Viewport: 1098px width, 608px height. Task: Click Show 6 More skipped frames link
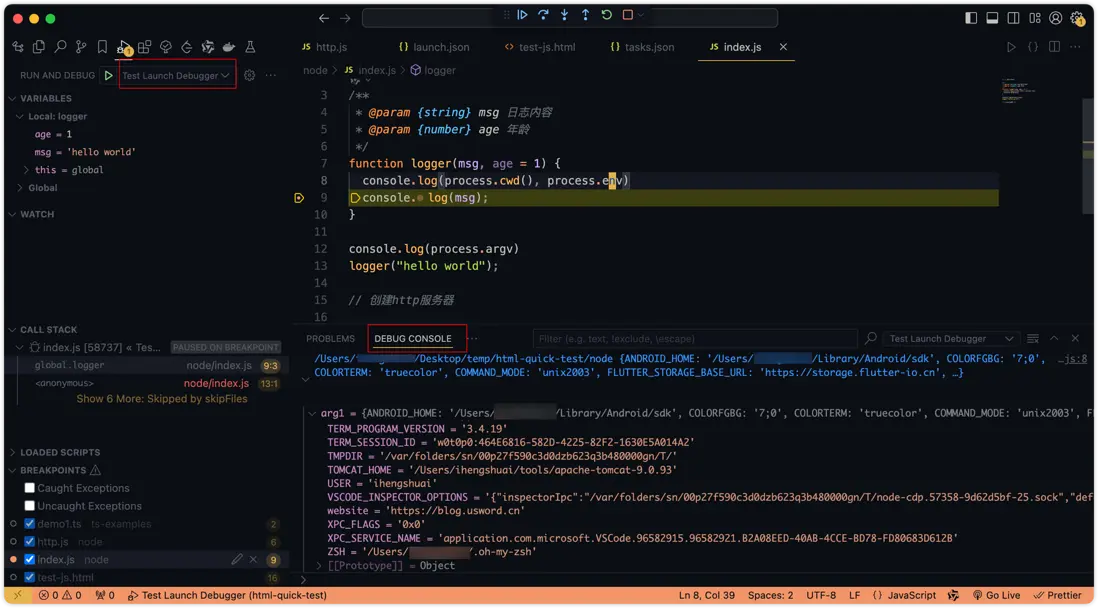162,399
